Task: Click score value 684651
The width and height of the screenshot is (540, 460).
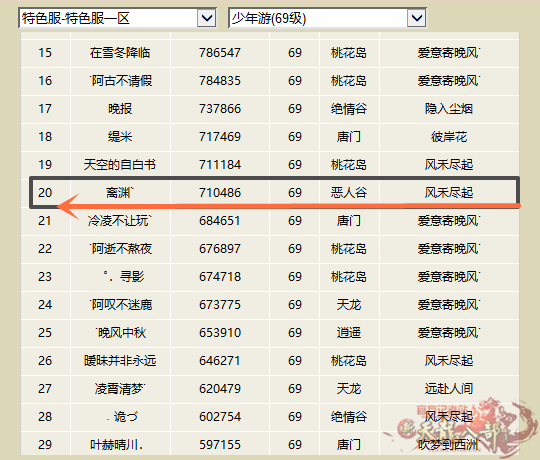Action: (220, 221)
